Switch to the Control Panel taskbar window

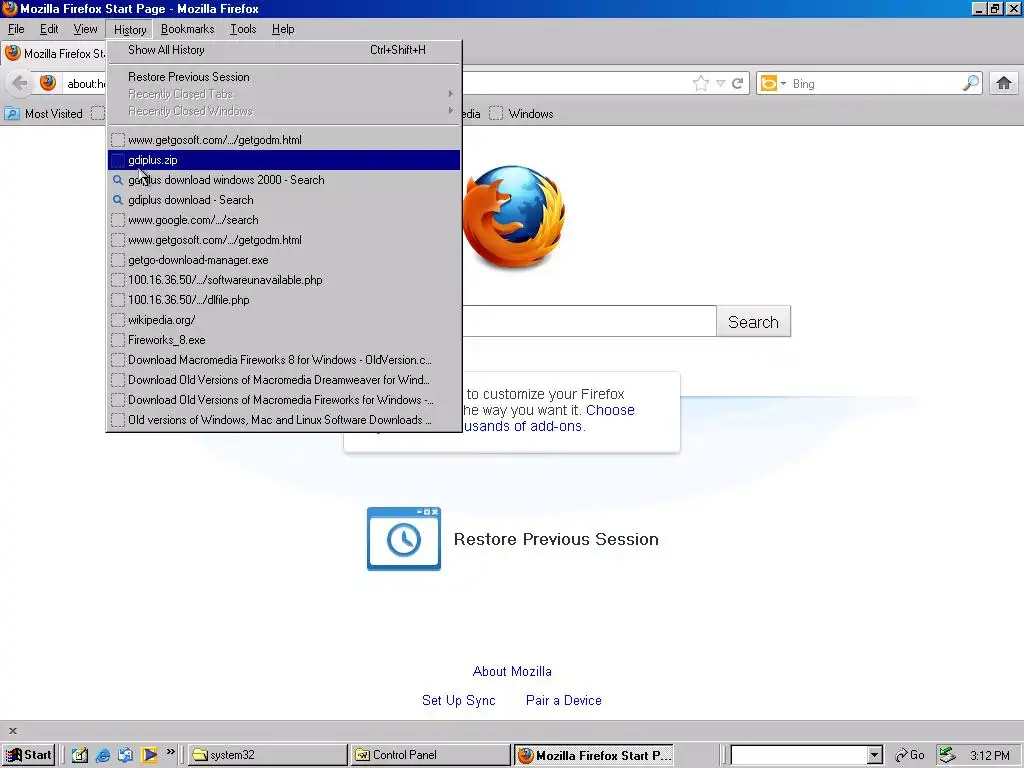click(x=430, y=755)
